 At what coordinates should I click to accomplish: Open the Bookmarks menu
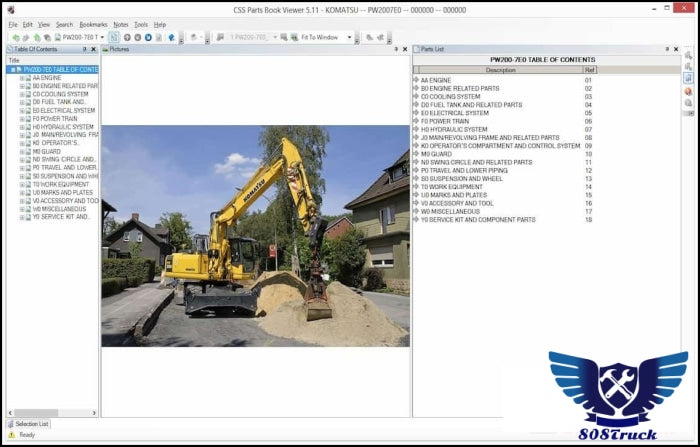(x=93, y=24)
